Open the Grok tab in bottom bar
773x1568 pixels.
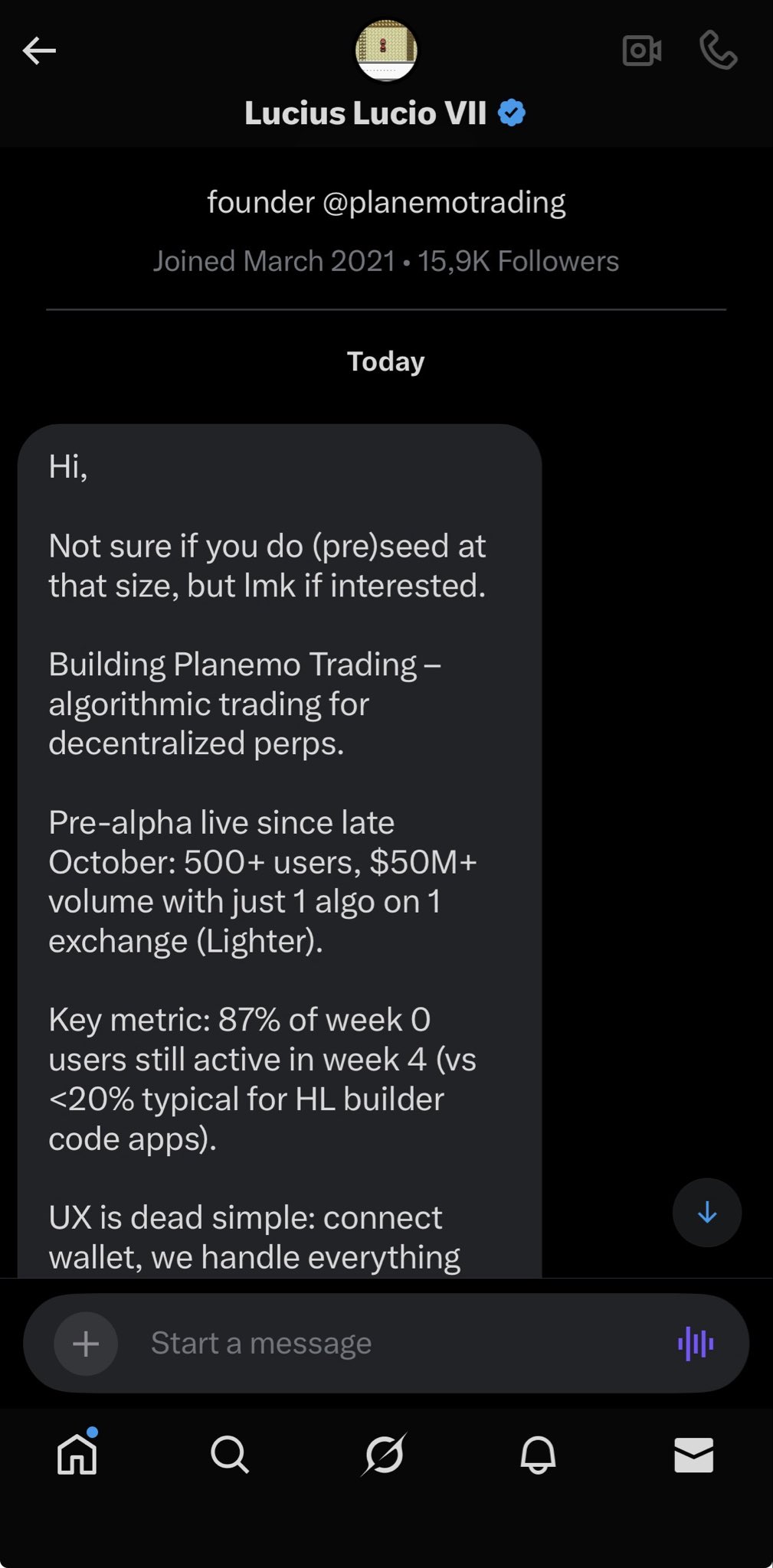(384, 1454)
